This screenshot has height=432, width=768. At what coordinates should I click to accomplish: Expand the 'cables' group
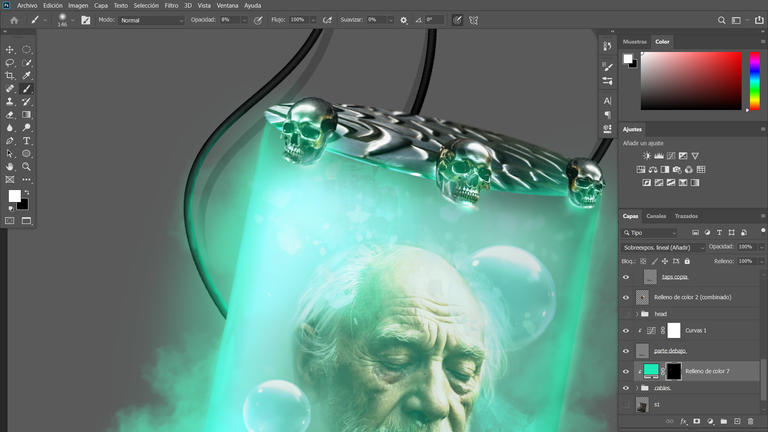click(637, 388)
